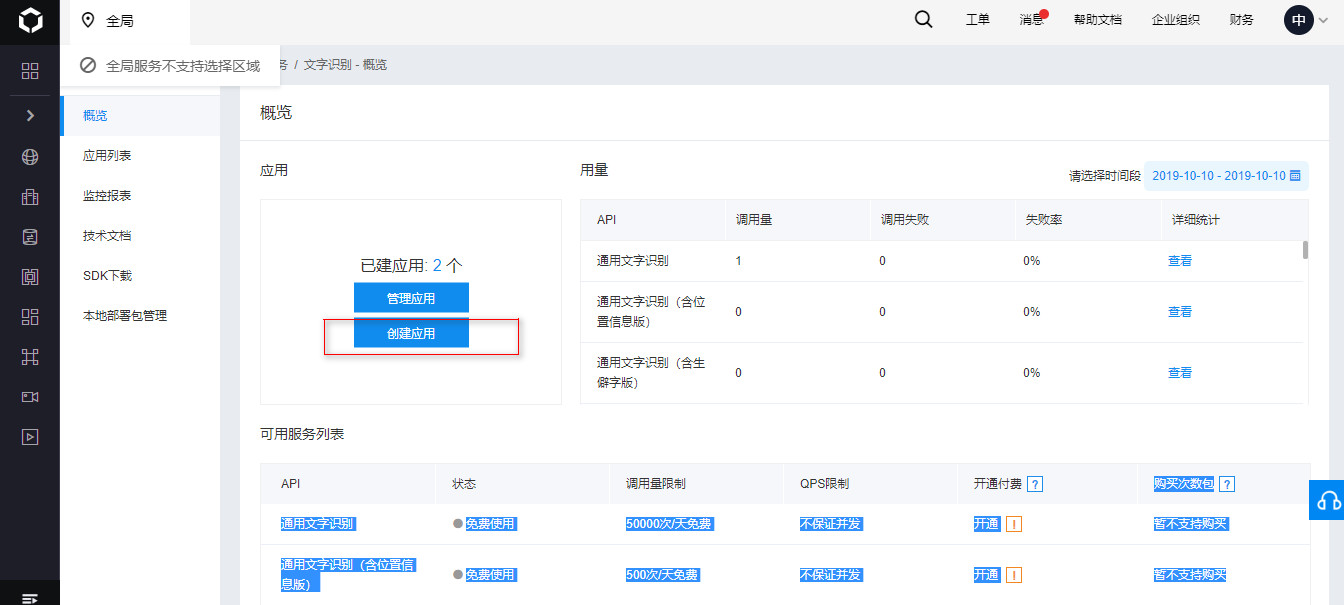Select 应用列表 in the side menu

coord(108,156)
